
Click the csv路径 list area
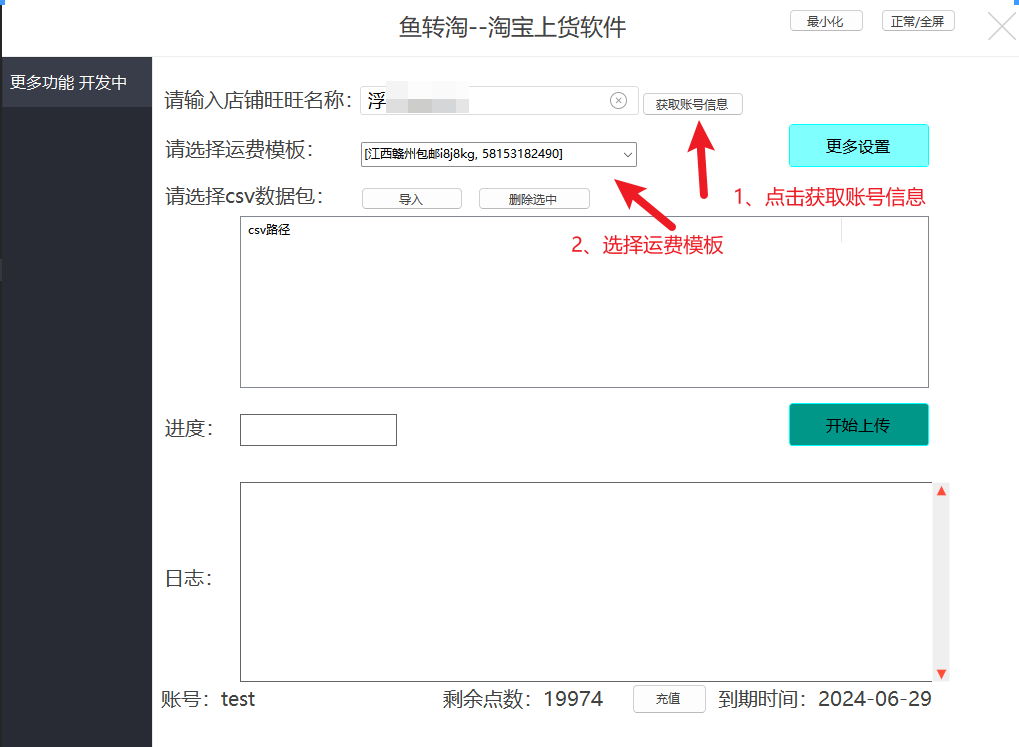point(584,302)
